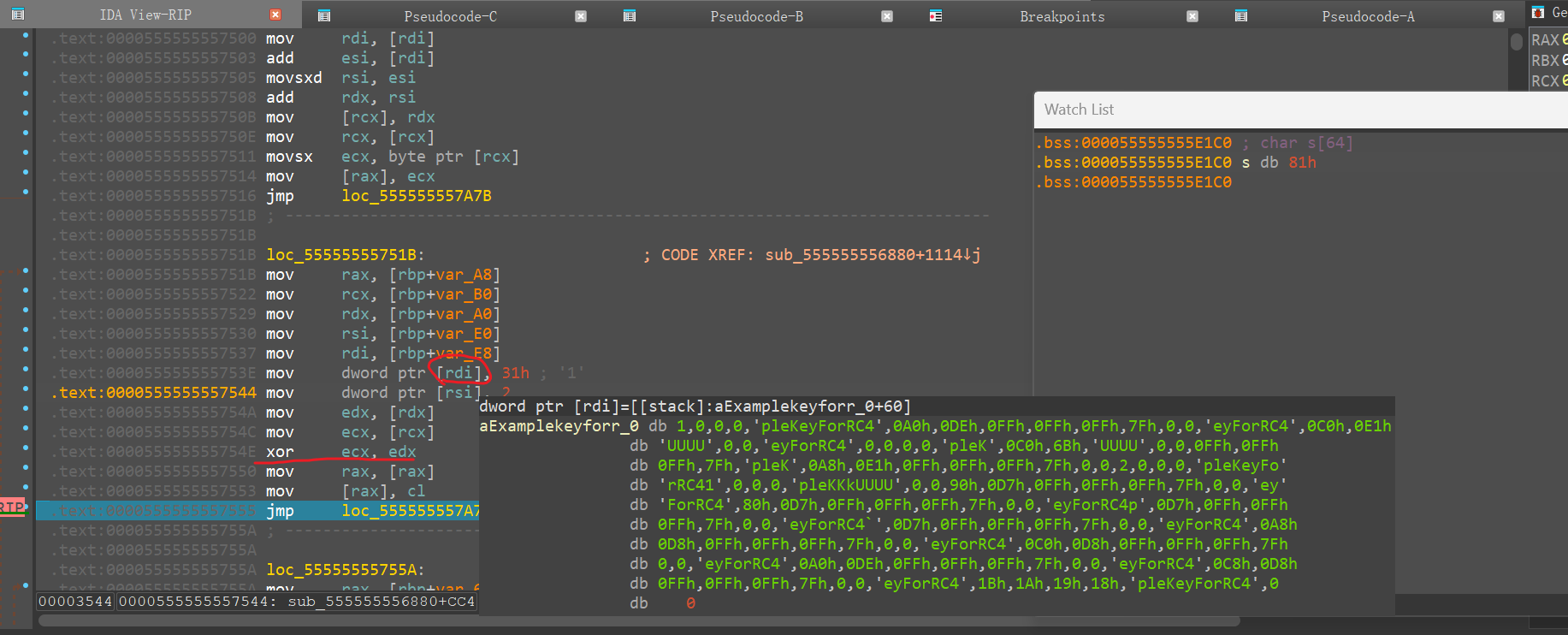Click the 31h immediate value
Viewport: 1568px width, 635px height.
(515, 373)
